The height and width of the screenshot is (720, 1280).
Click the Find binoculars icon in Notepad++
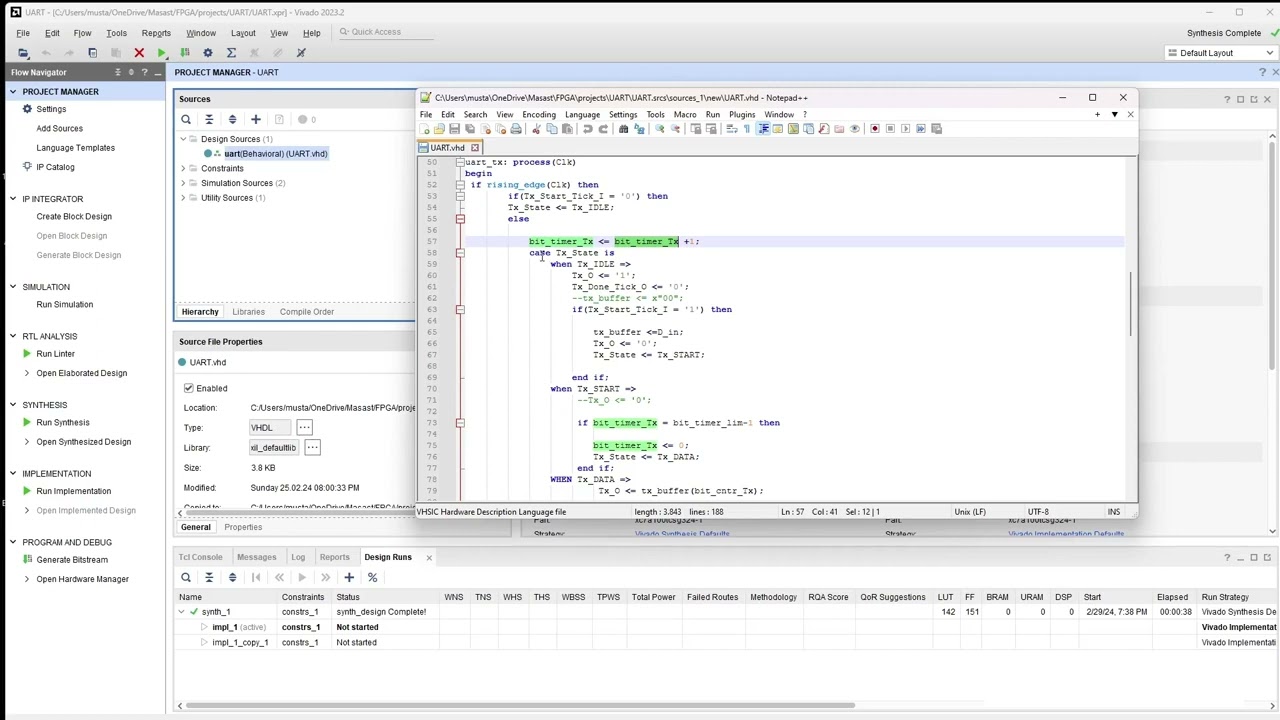pos(624,129)
